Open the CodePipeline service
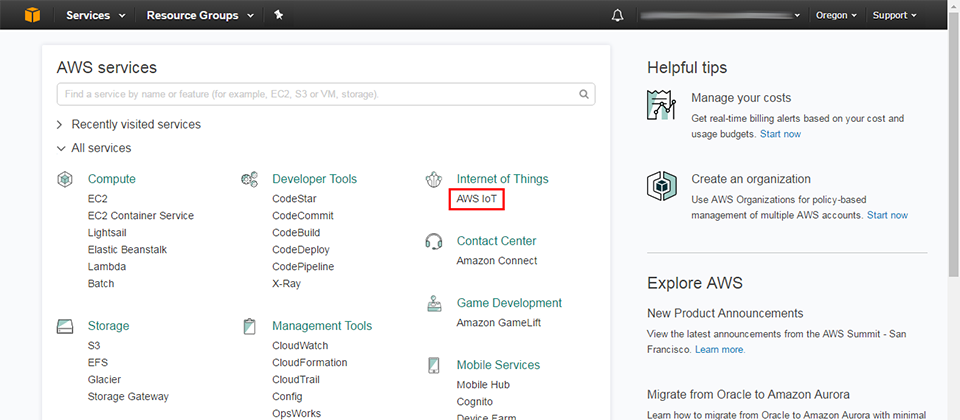Viewport: 960px width, 420px height. pyautogui.click(x=303, y=267)
